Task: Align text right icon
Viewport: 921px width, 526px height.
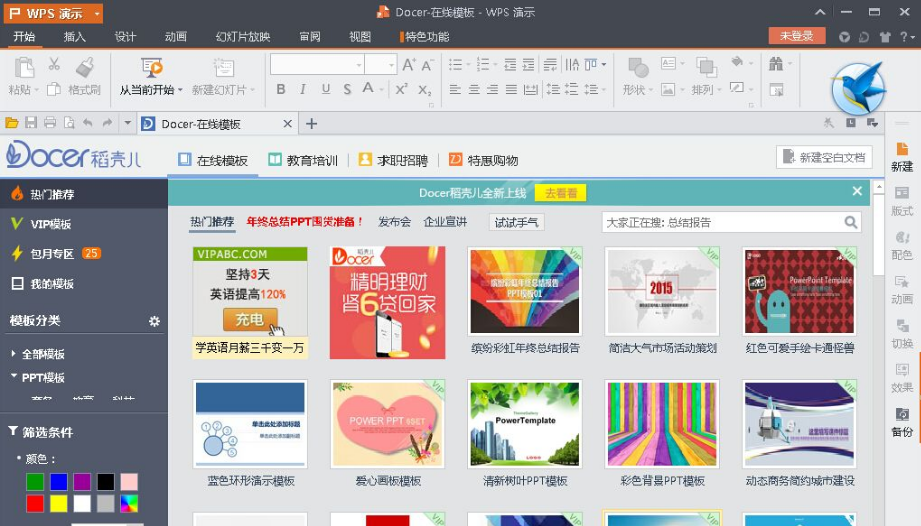Action: coord(493,89)
